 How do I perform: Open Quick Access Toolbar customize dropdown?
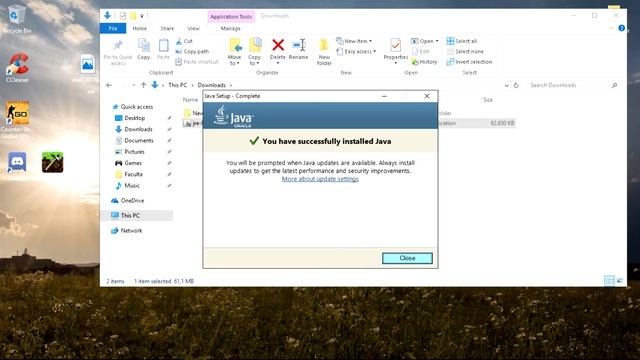(142, 16)
